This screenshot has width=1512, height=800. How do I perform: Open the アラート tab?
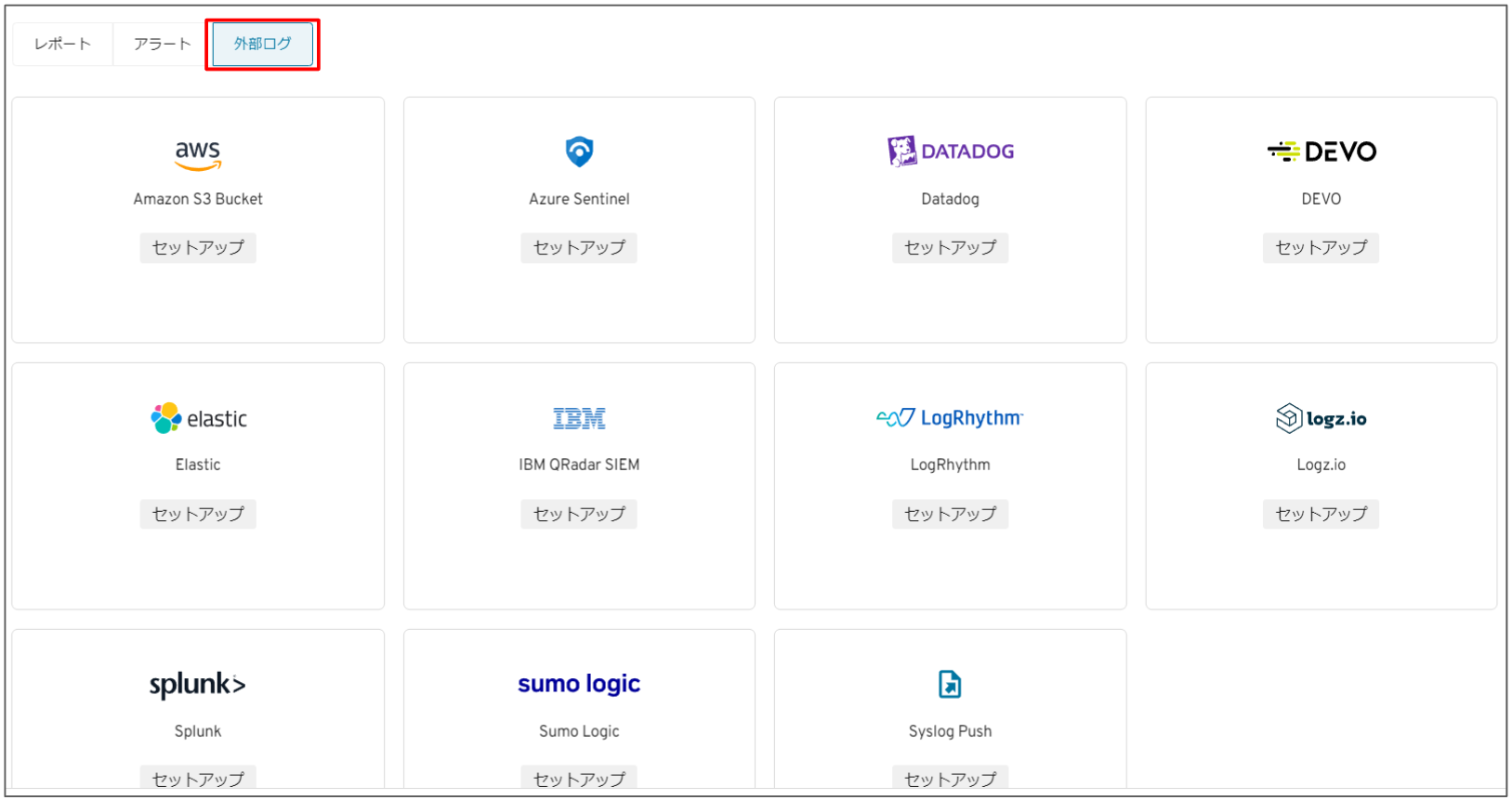162,44
